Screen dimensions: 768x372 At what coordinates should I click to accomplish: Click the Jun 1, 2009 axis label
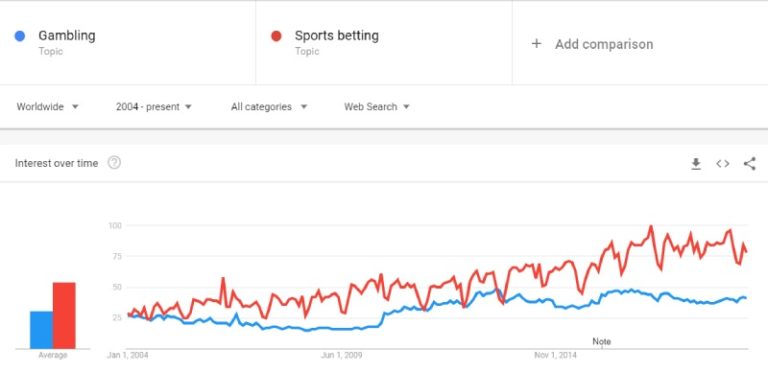pyautogui.click(x=341, y=355)
